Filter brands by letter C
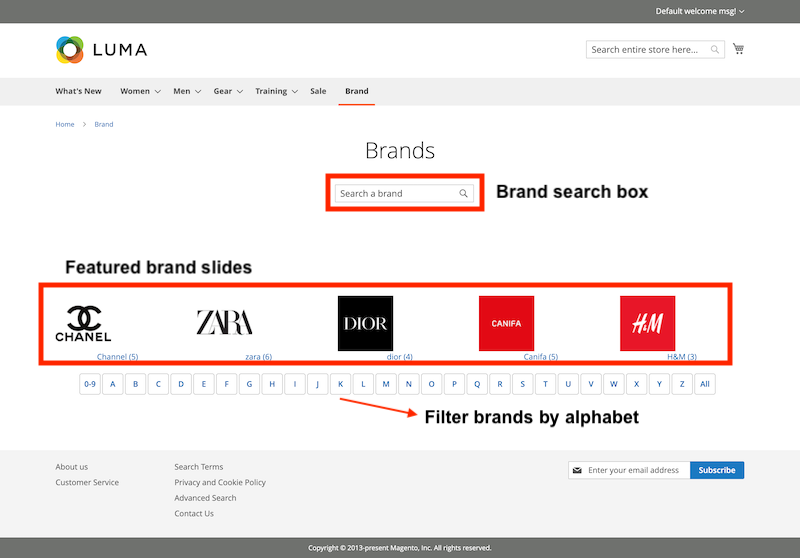This screenshot has width=800, height=558. click(159, 384)
